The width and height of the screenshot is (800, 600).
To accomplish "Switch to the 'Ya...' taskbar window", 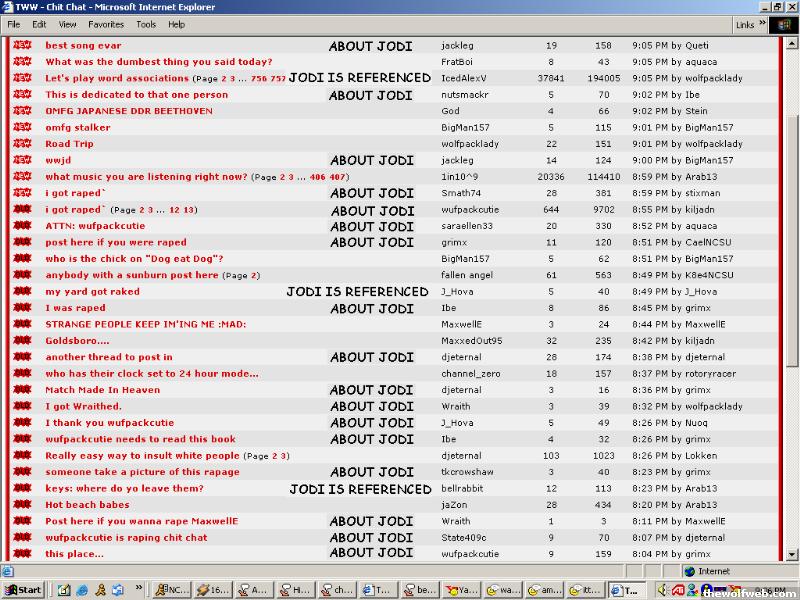I will pyautogui.click(x=463, y=590).
